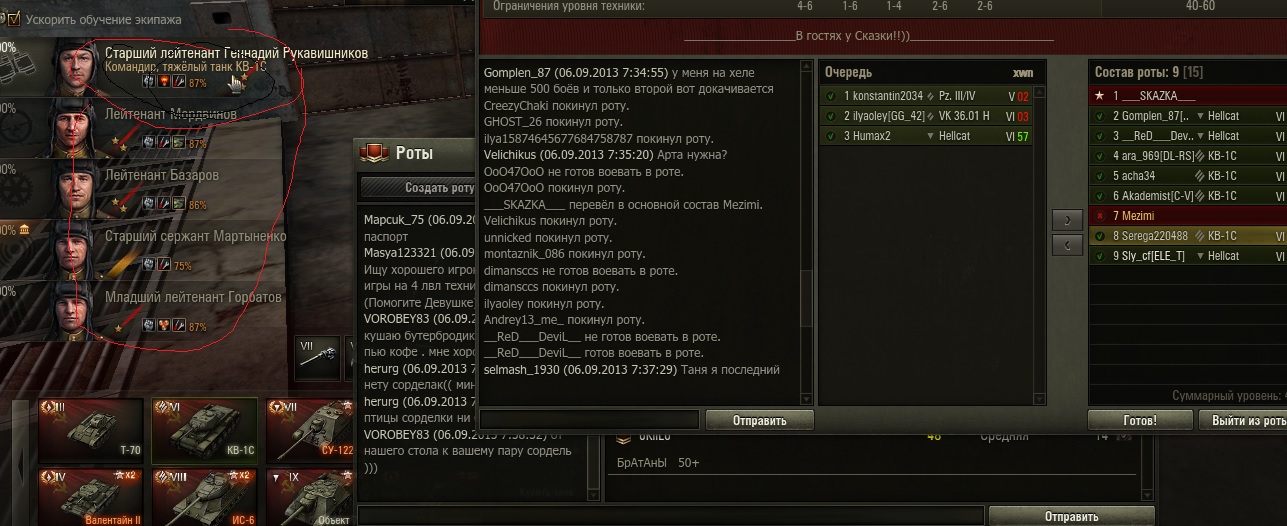Move player to company with right arrow

coord(1067,219)
